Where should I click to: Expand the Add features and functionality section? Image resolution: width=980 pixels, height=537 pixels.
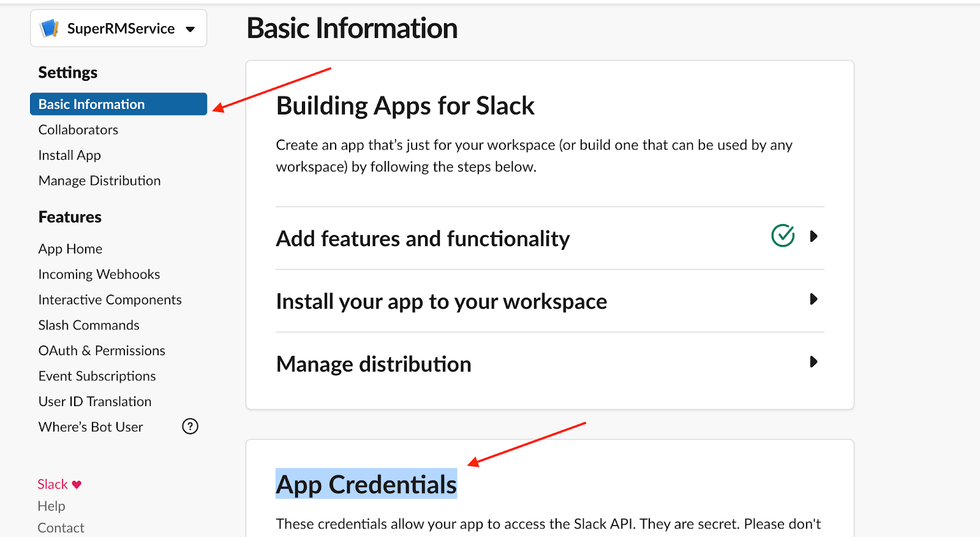pyautogui.click(x=814, y=237)
